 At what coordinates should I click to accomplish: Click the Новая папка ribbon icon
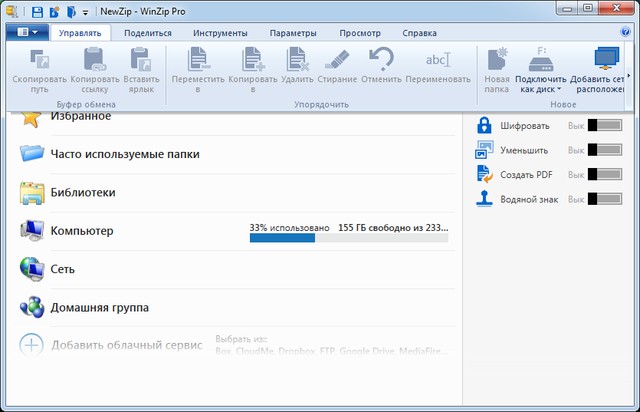(x=496, y=58)
